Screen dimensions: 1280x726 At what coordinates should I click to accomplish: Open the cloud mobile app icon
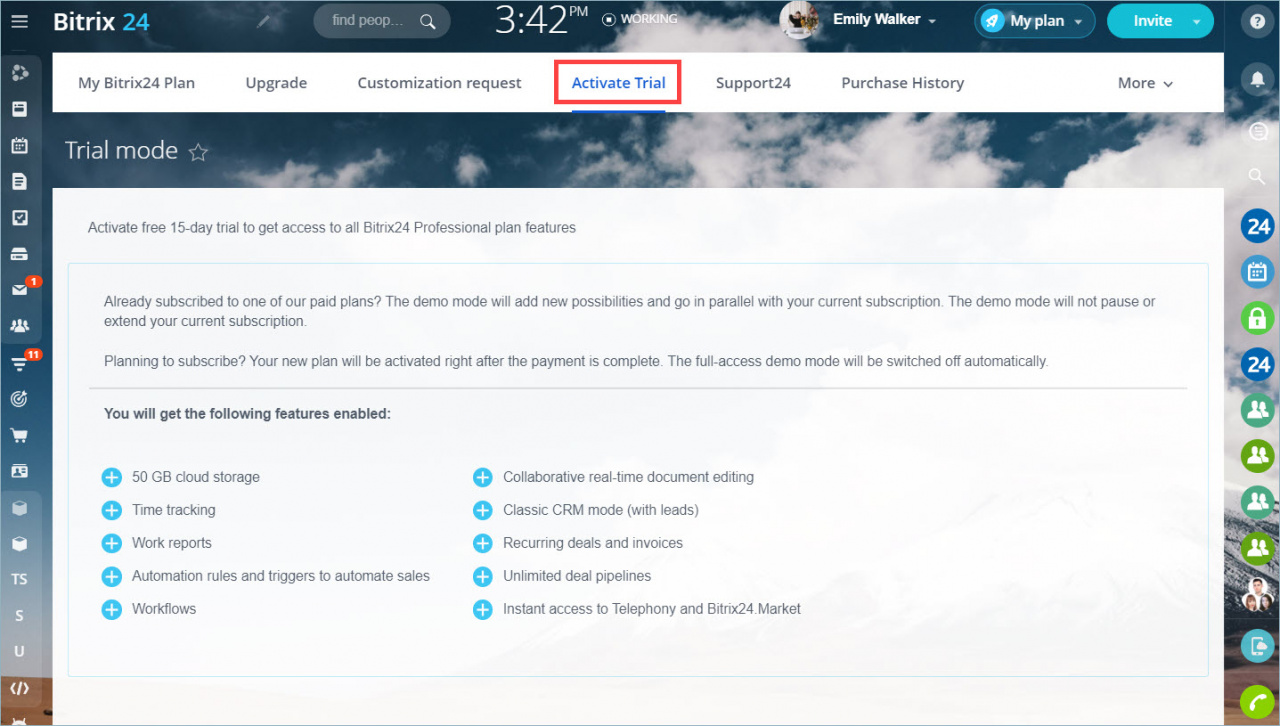tap(1257, 645)
